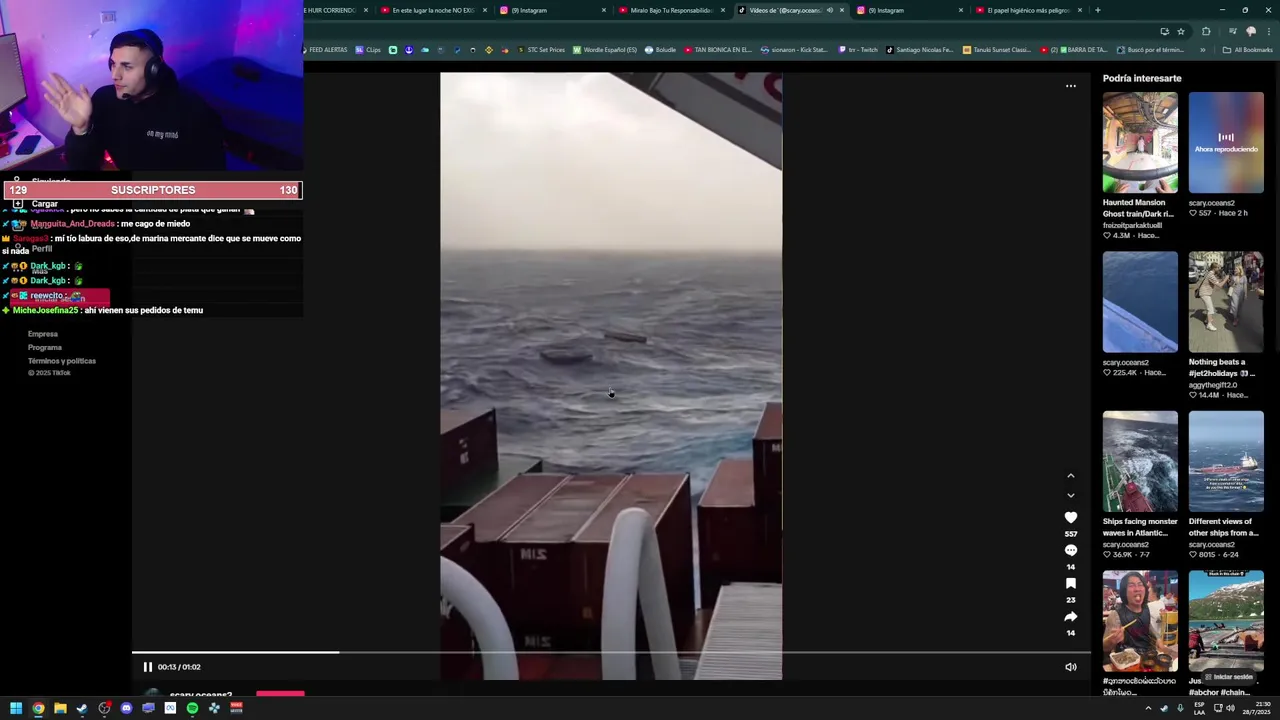1280x720 pixels.
Task: Open 'Santiago Nicolas Fe...' bookmark
Action: click(x=920, y=50)
